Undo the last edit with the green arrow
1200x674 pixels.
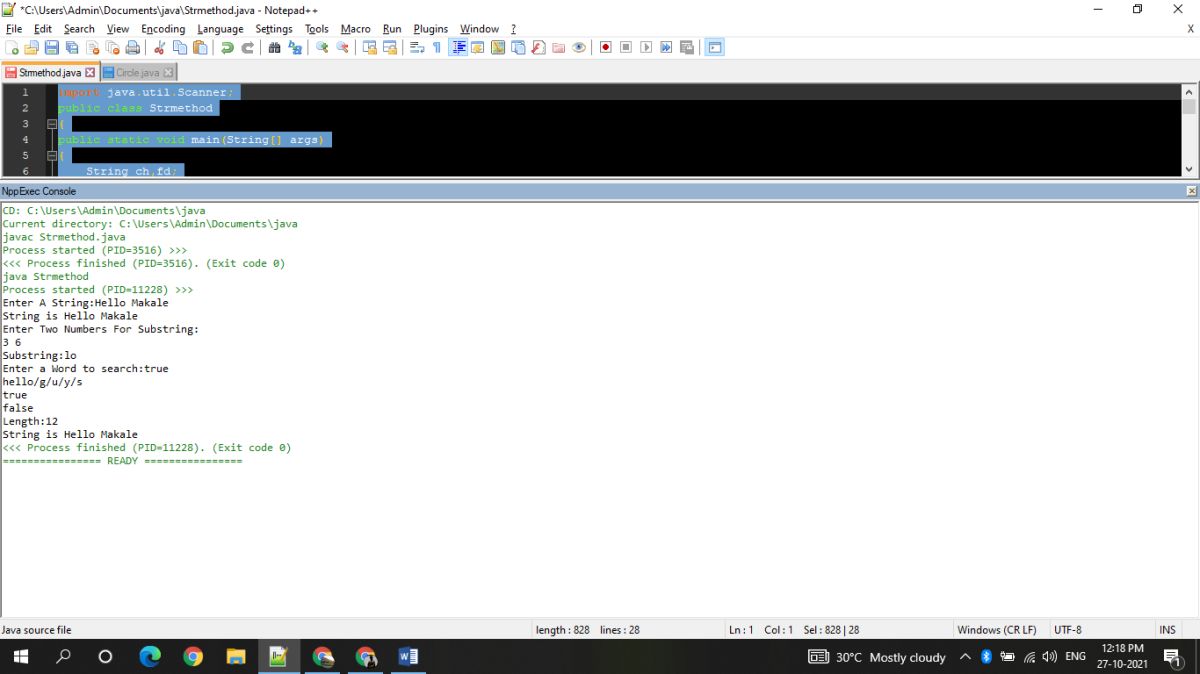(227, 47)
